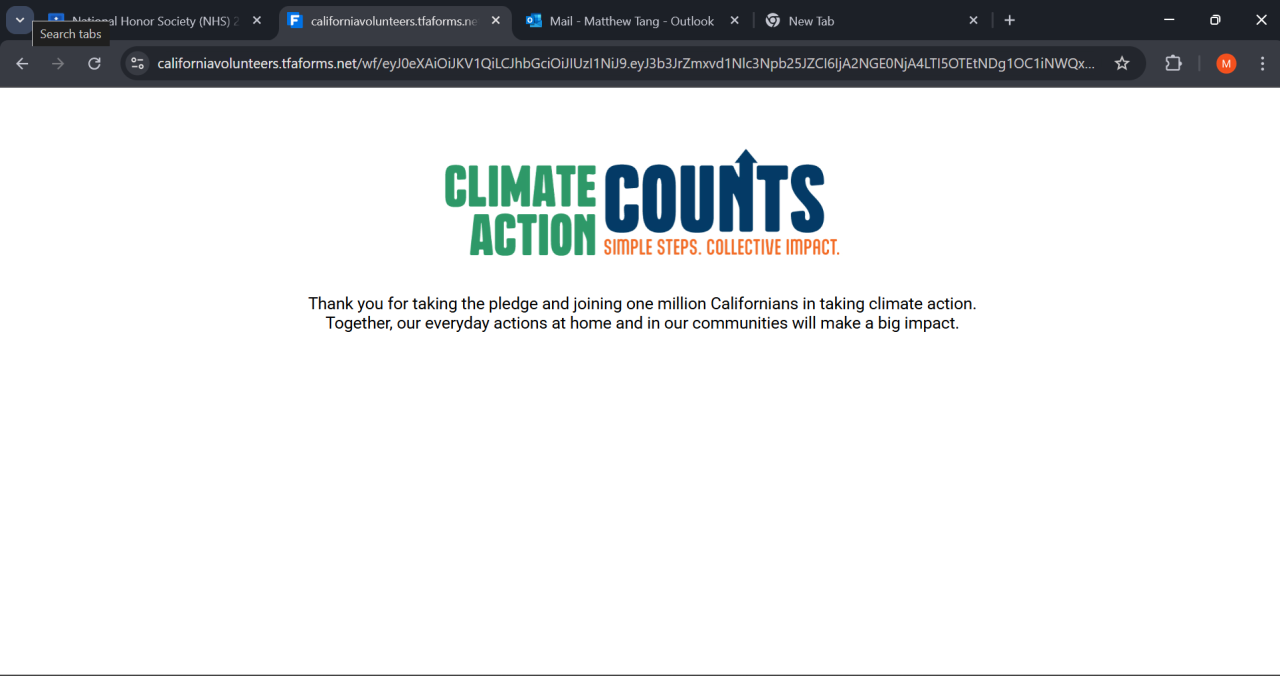This screenshot has width=1280, height=676.
Task: Close the New Tab tab
Action: pos(973,20)
